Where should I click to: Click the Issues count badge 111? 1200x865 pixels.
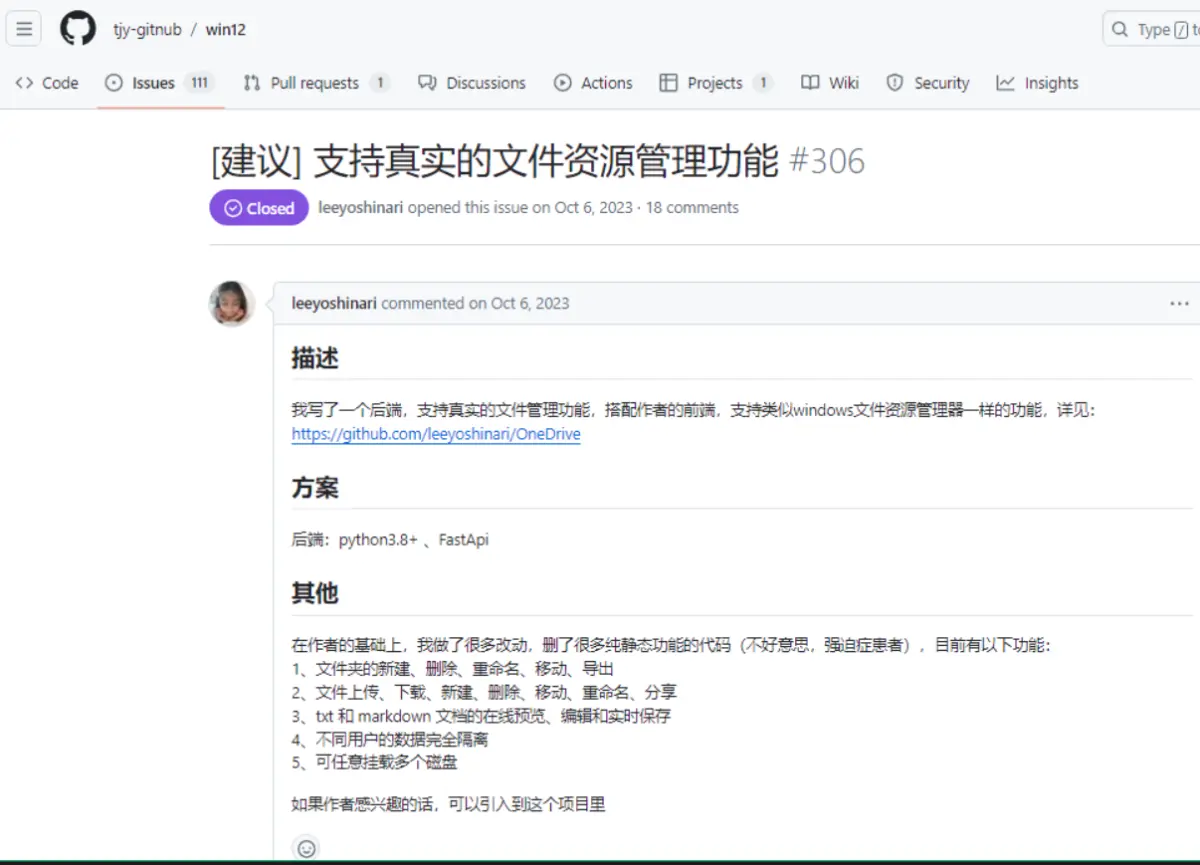pos(199,83)
